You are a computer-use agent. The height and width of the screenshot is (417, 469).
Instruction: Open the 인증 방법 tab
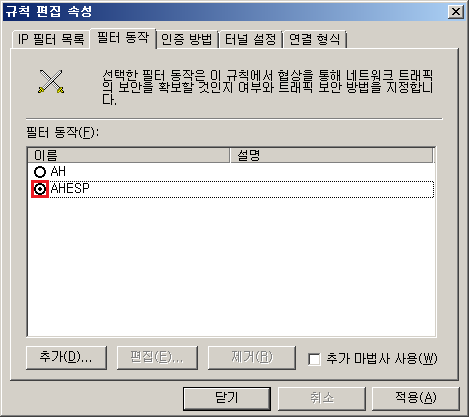[187, 39]
